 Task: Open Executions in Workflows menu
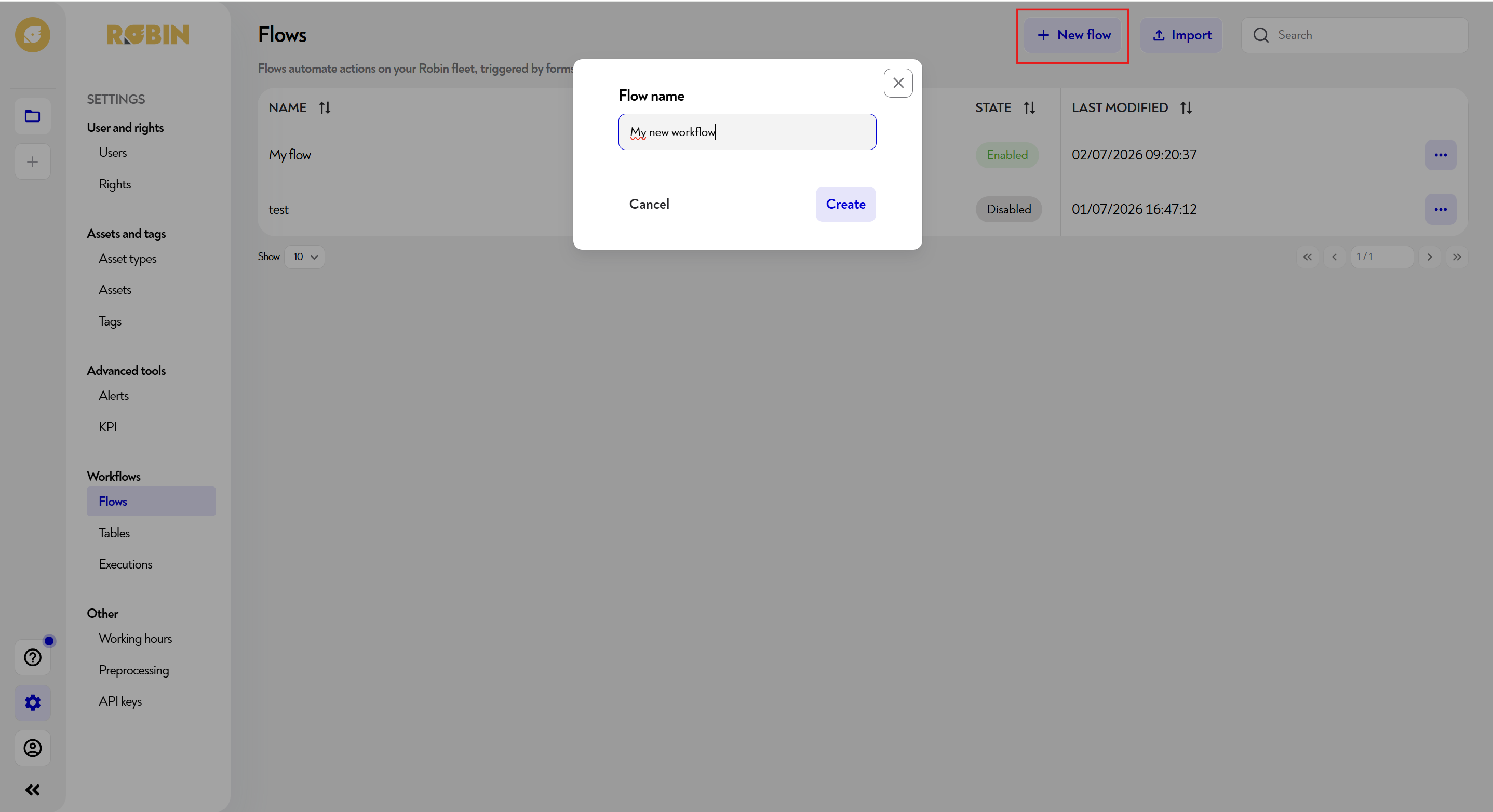(x=125, y=564)
